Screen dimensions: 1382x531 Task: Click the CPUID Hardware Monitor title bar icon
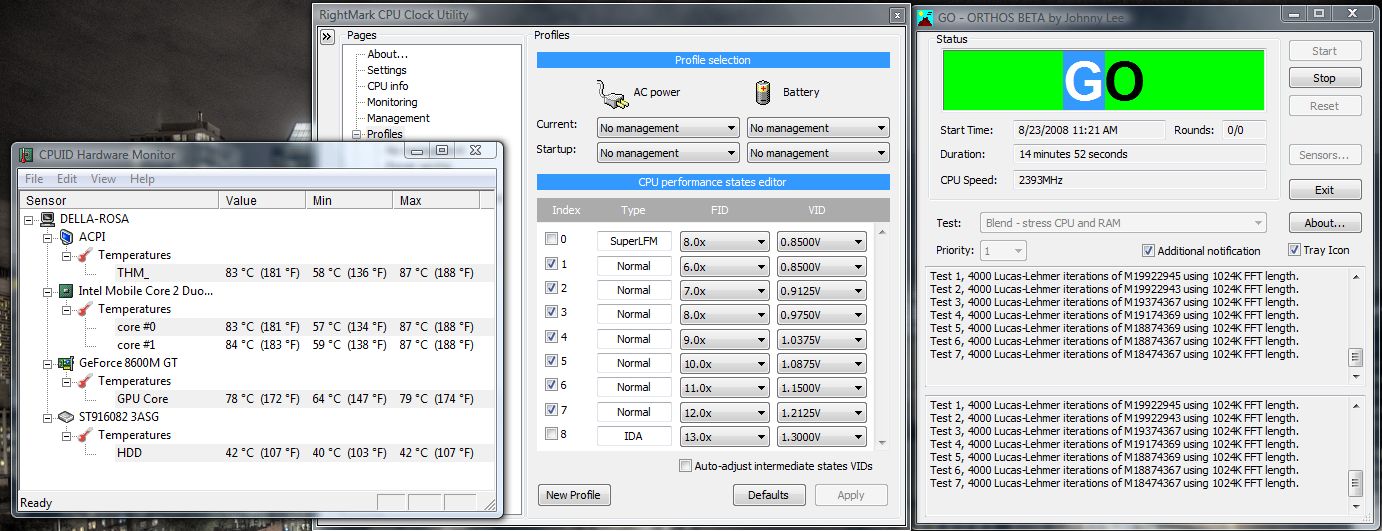point(26,154)
